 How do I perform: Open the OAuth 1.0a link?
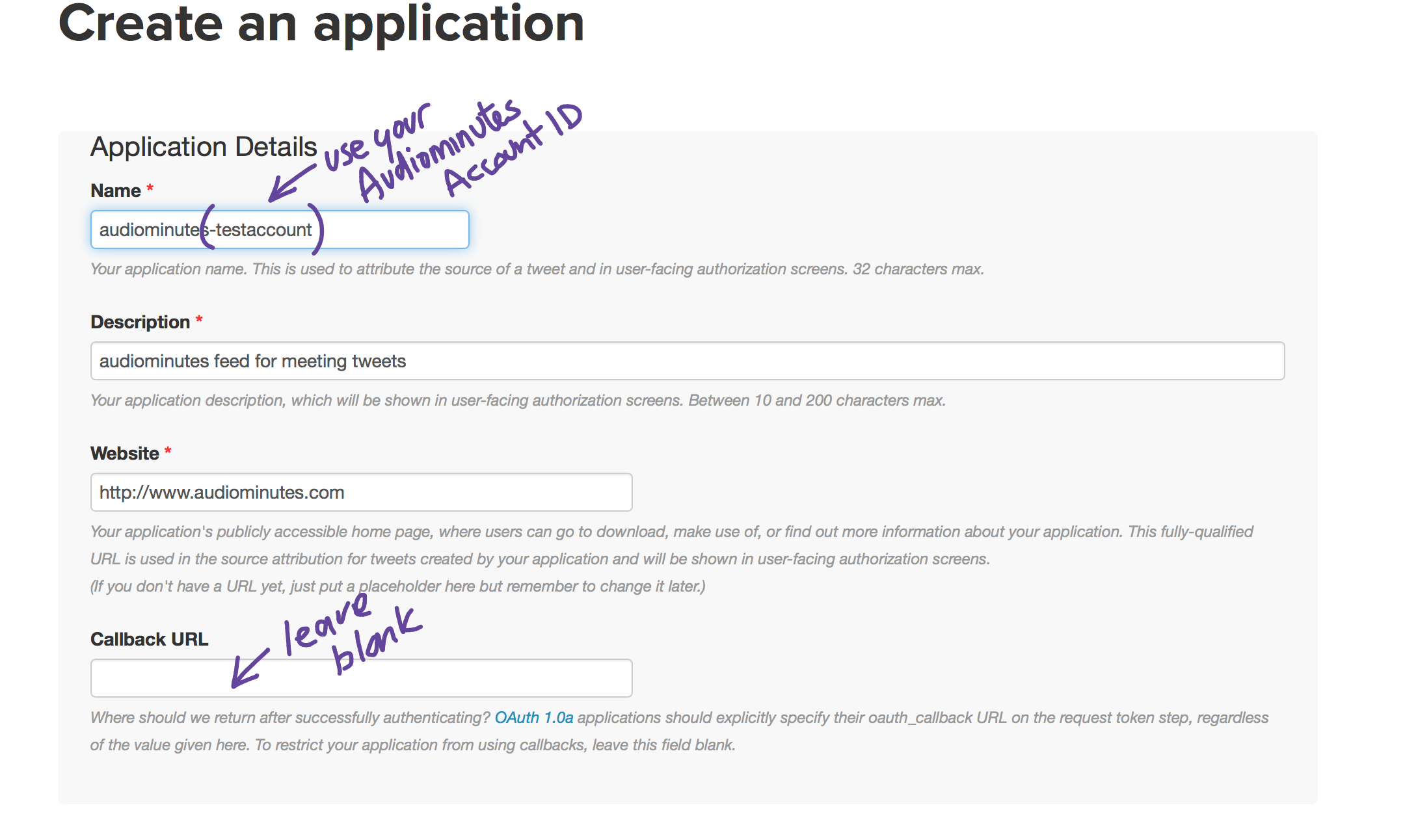click(x=534, y=718)
